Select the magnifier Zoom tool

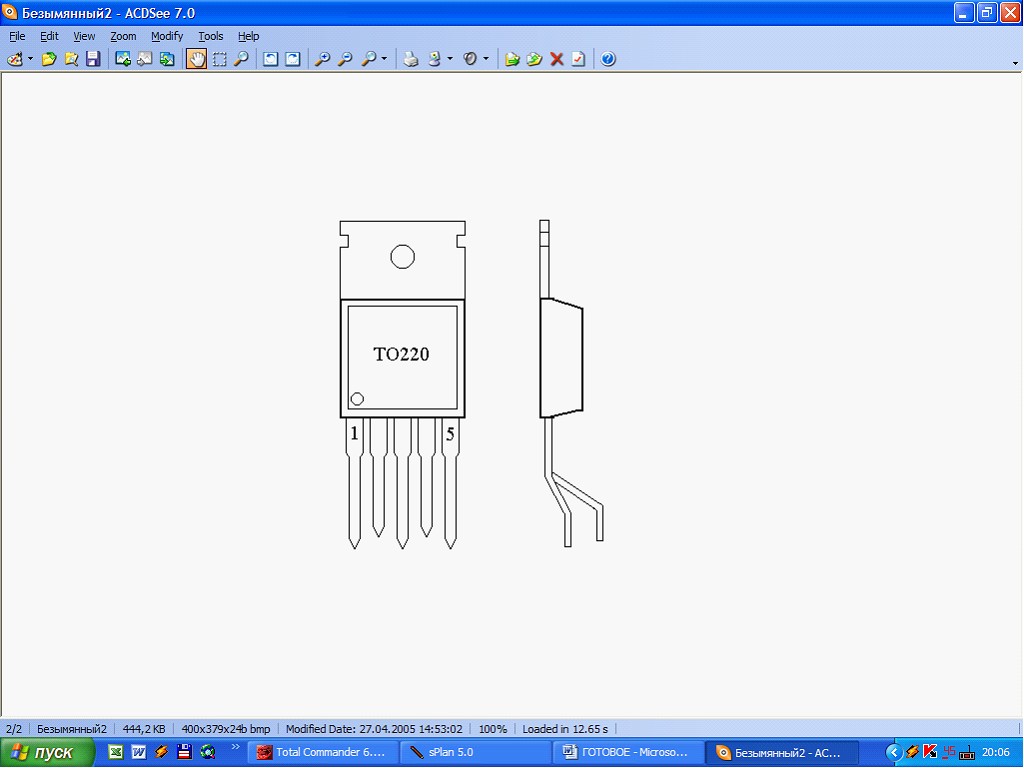click(x=242, y=59)
